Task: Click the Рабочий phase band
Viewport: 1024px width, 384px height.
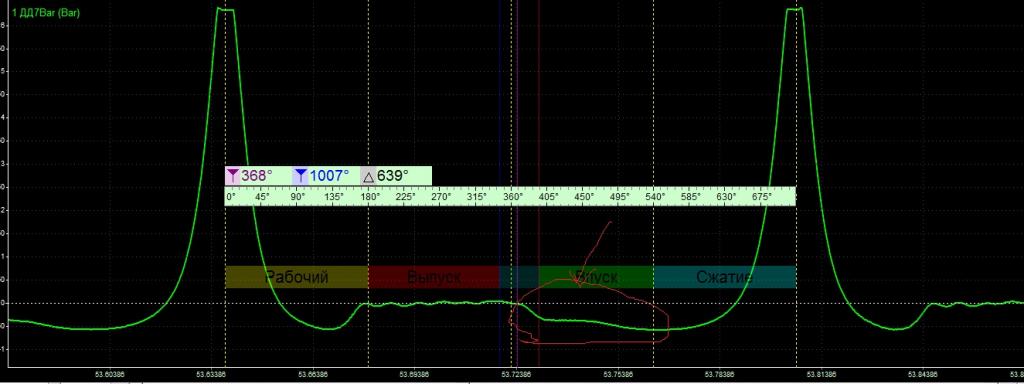Action: (x=296, y=277)
